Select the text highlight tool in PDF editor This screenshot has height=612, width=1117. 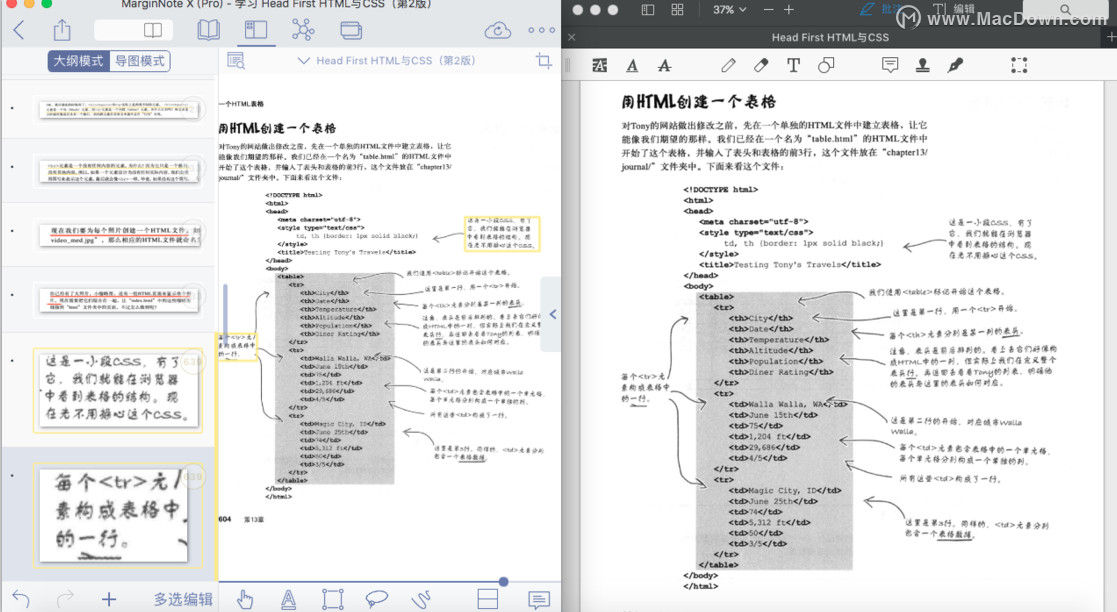click(600, 66)
